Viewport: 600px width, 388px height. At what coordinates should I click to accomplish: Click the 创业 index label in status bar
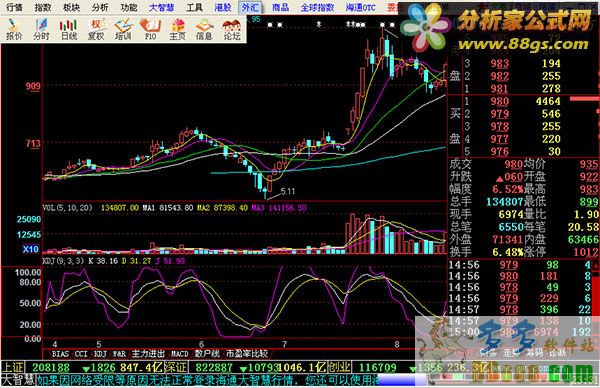[339, 367]
